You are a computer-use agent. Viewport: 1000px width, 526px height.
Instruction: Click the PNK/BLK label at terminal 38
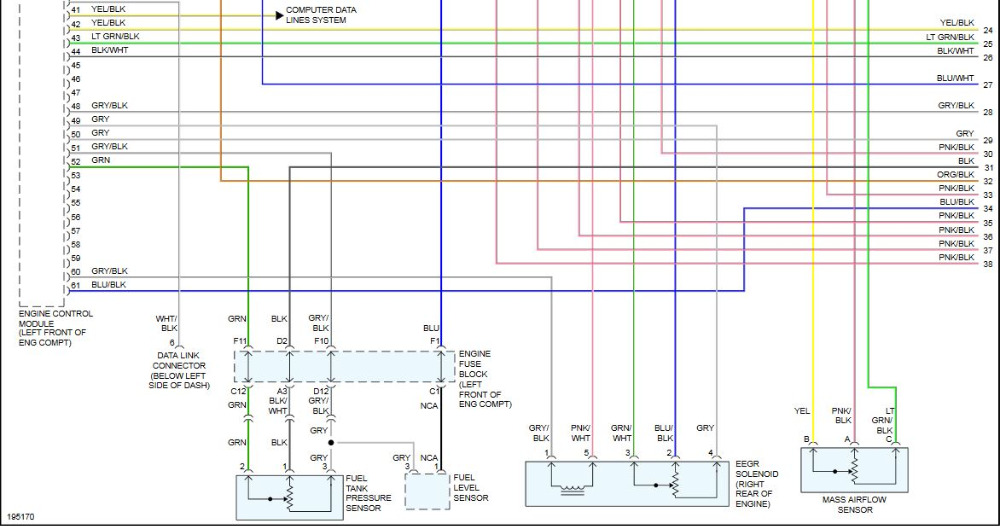coord(957,257)
